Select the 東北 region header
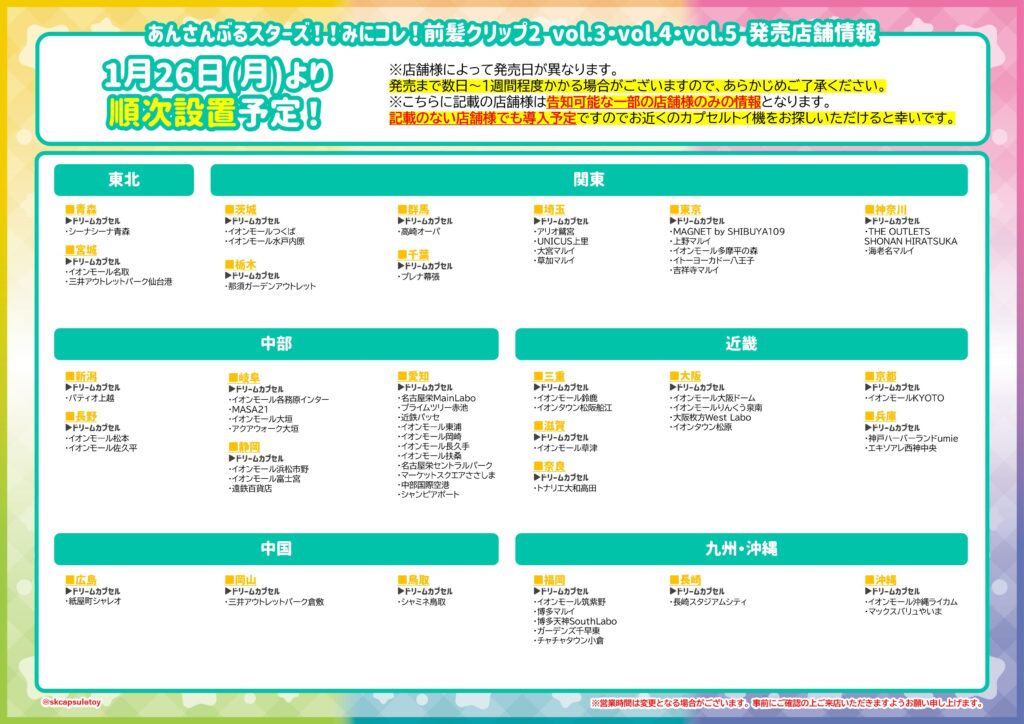The image size is (1024, 724). [x=124, y=180]
